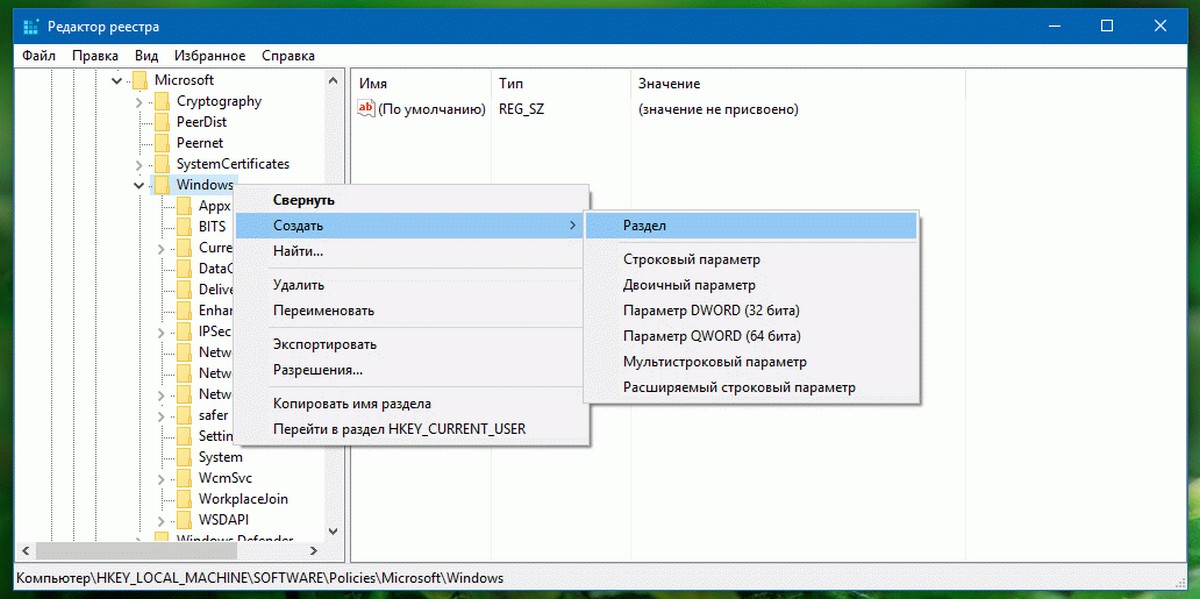Expand the IPSec node arrow
1200x599 pixels.
pyautogui.click(x=161, y=331)
